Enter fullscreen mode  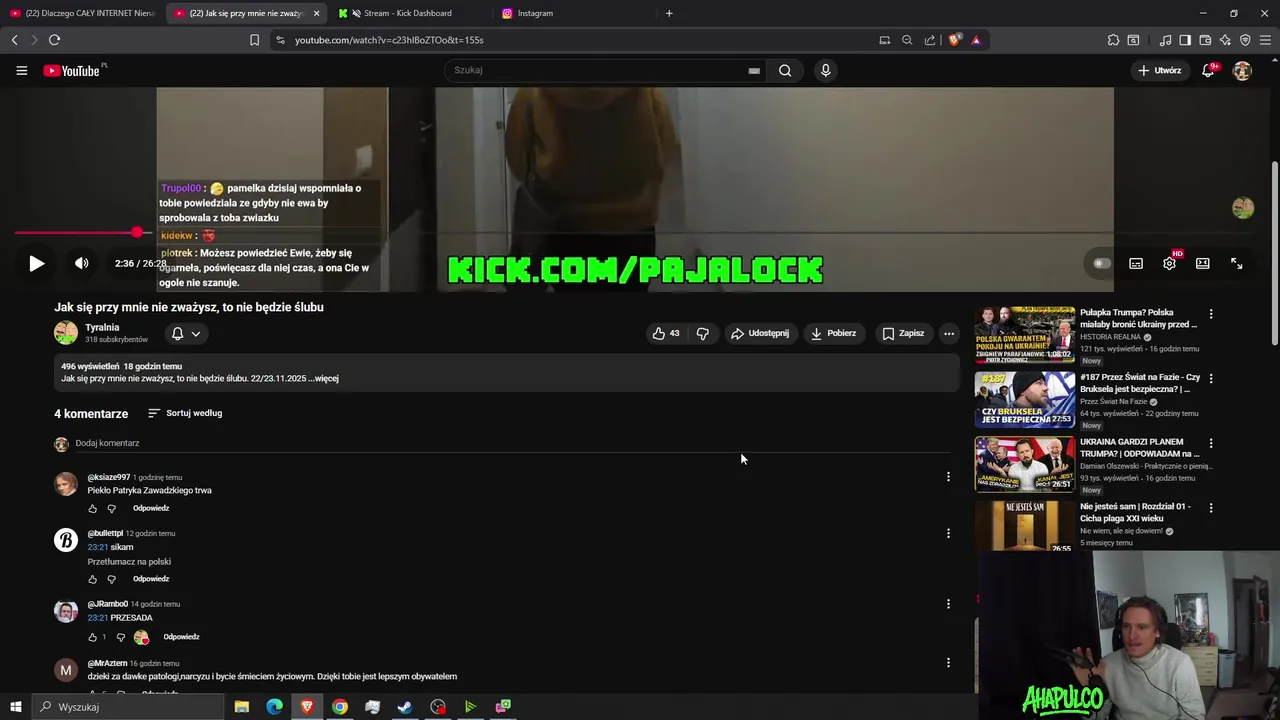coord(1237,264)
